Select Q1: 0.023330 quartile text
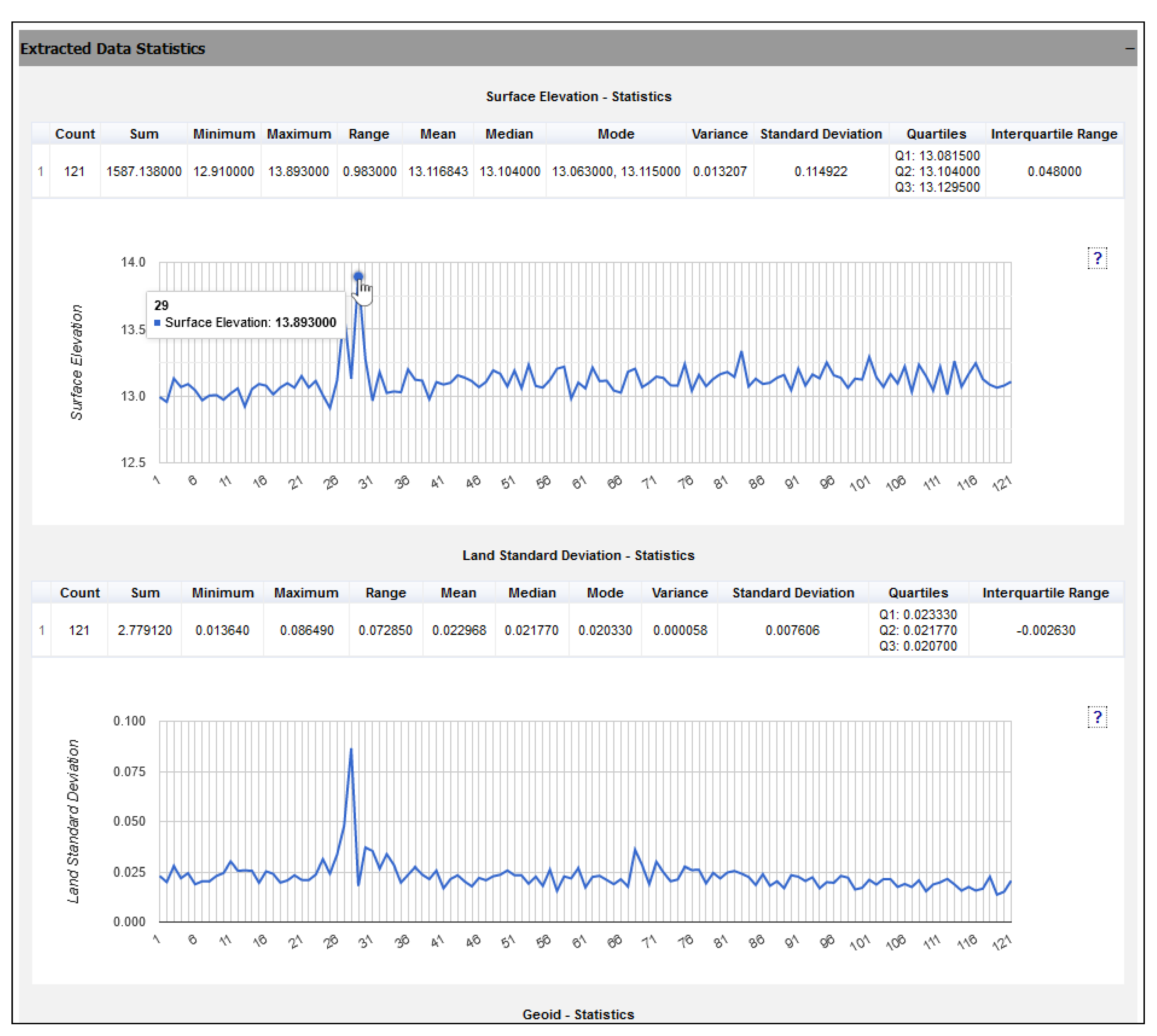This screenshot has width=1157, height=1036. tap(918, 614)
